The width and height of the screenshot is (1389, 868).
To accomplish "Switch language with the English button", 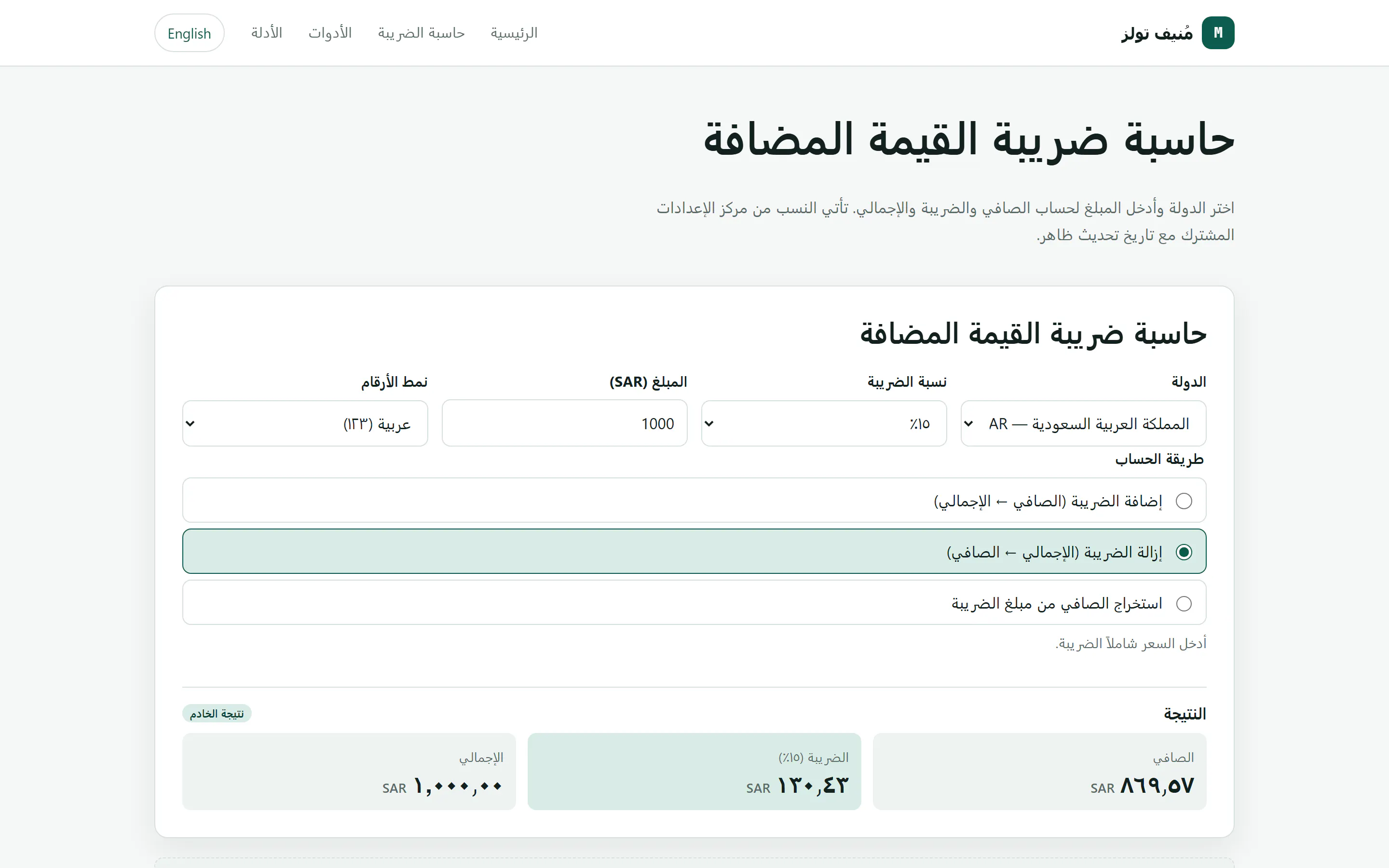I will coord(190,33).
